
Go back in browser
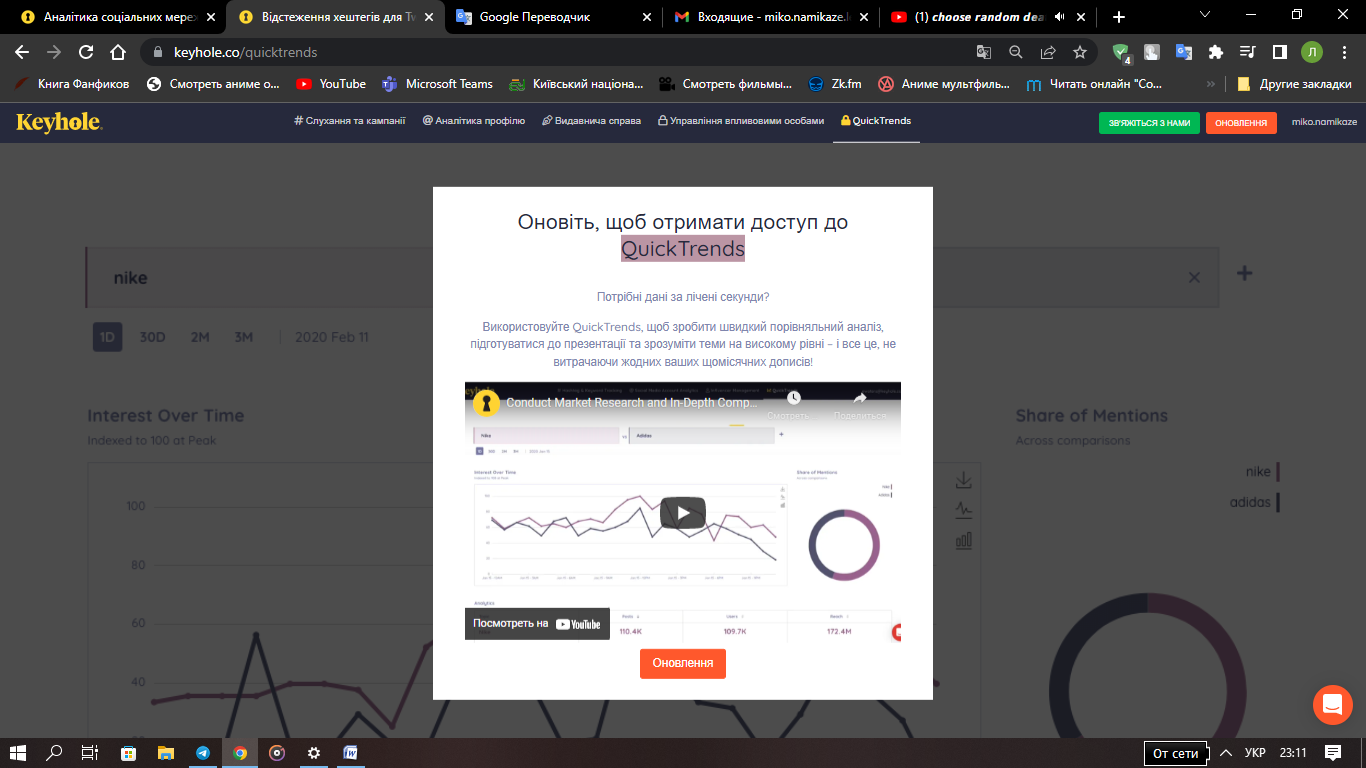pyautogui.click(x=22, y=52)
